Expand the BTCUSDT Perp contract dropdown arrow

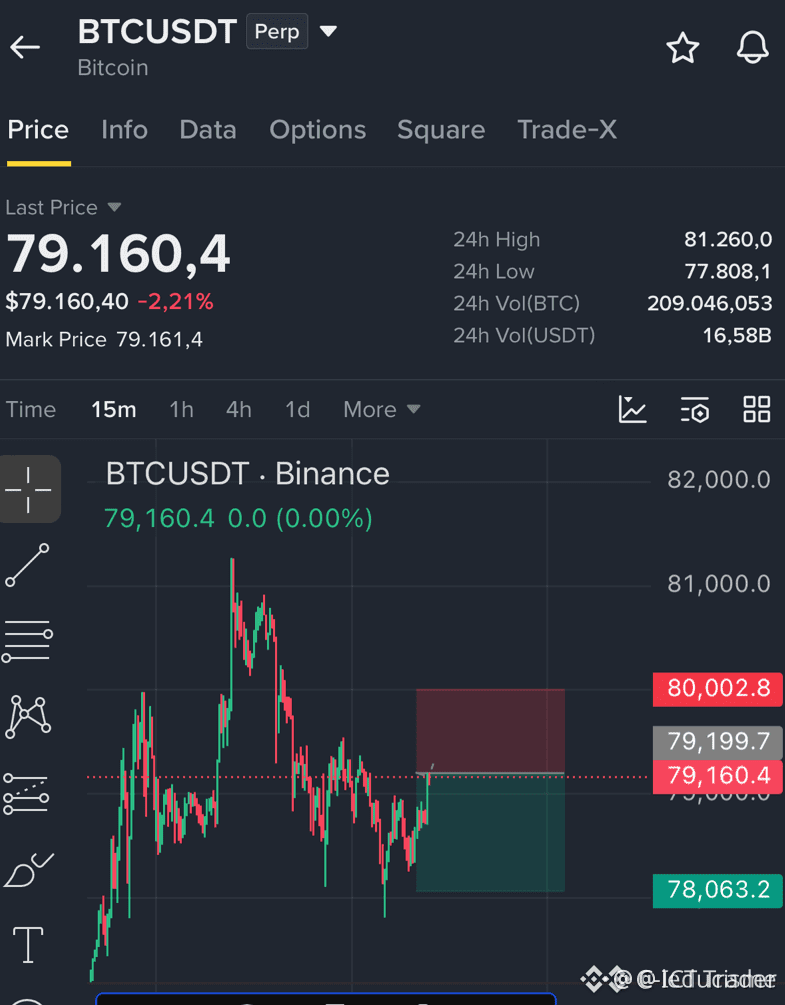pos(328,31)
